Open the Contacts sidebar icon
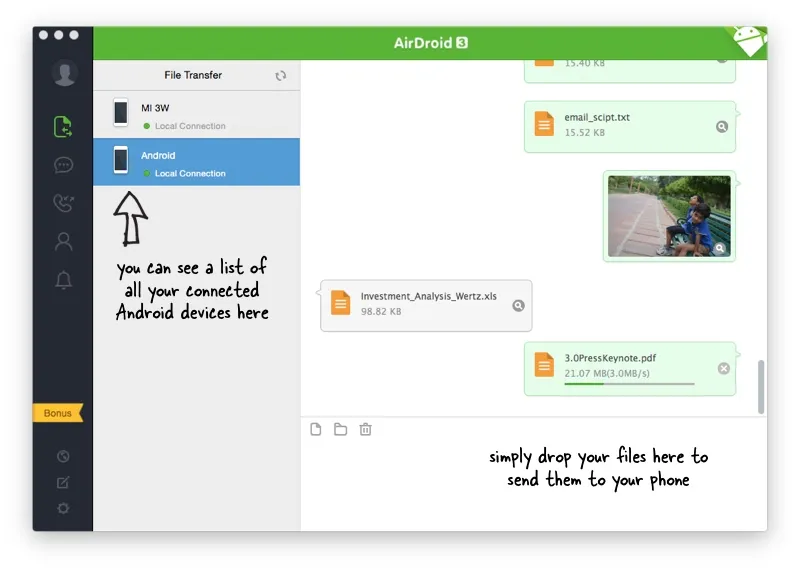Screen dimensions: 800x570 point(64,241)
